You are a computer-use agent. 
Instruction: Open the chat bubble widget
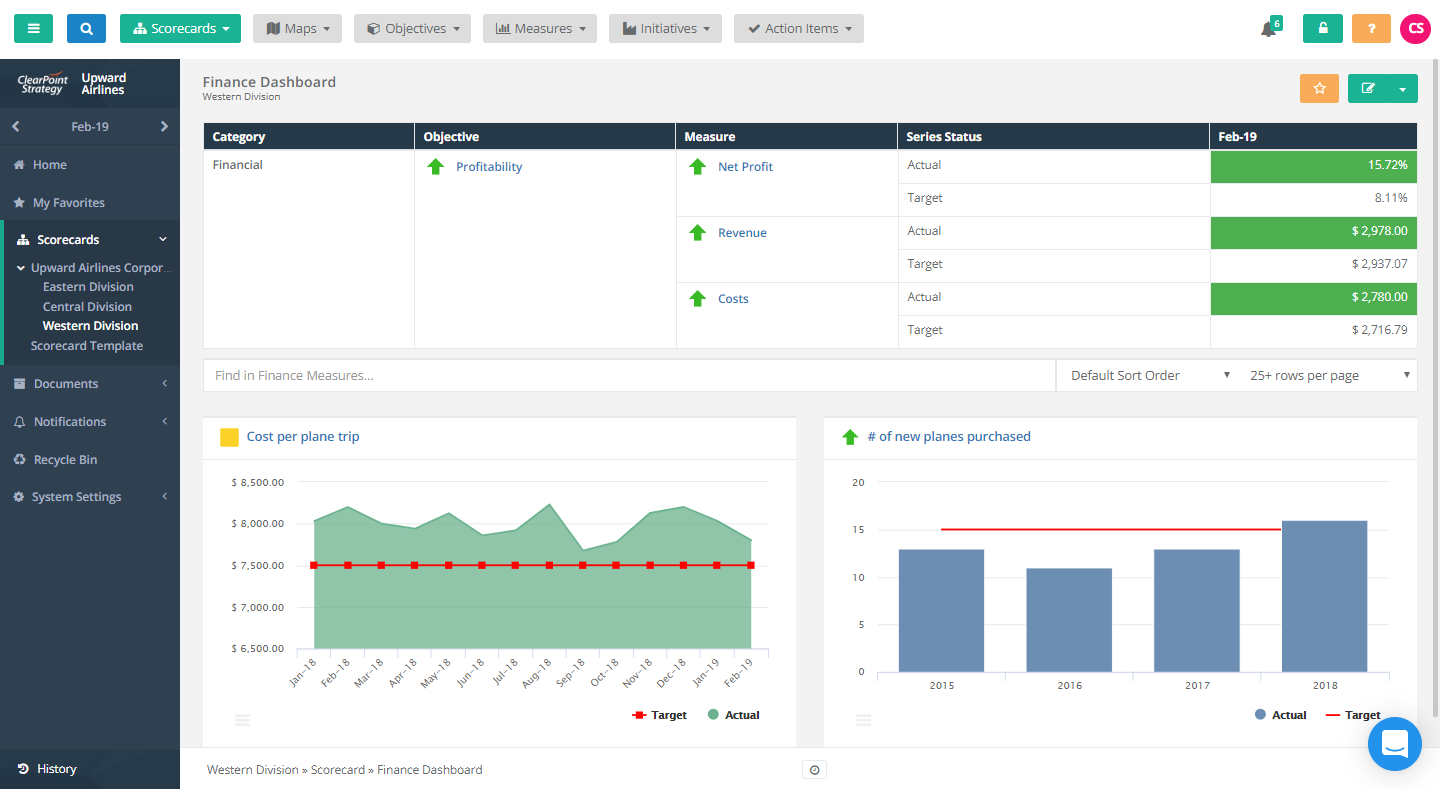pos(1395,744)
